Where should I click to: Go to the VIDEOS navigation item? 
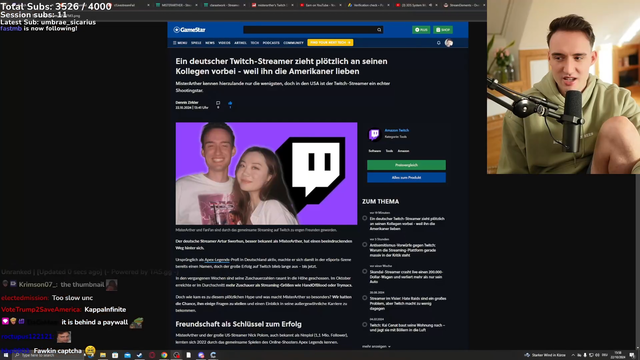tap(224, 43)
